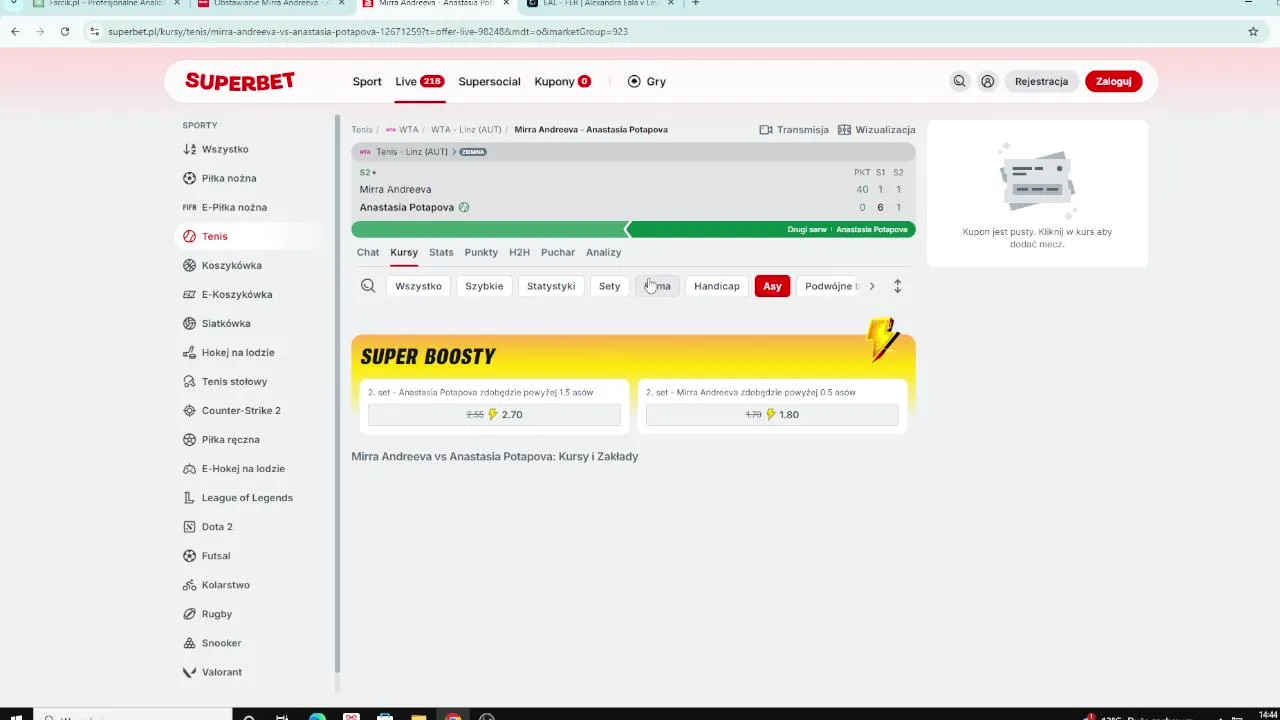Open Kupony in top navigation

pos(563,82)
